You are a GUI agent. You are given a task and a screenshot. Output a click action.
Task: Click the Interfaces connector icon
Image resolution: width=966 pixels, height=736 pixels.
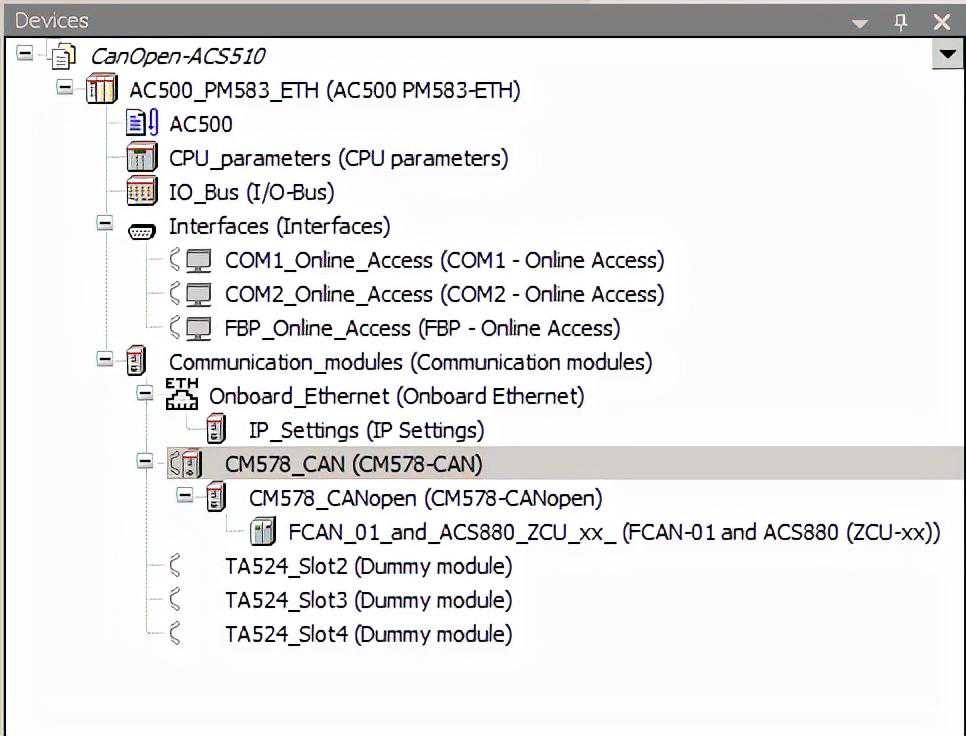(x=142, y=228)
